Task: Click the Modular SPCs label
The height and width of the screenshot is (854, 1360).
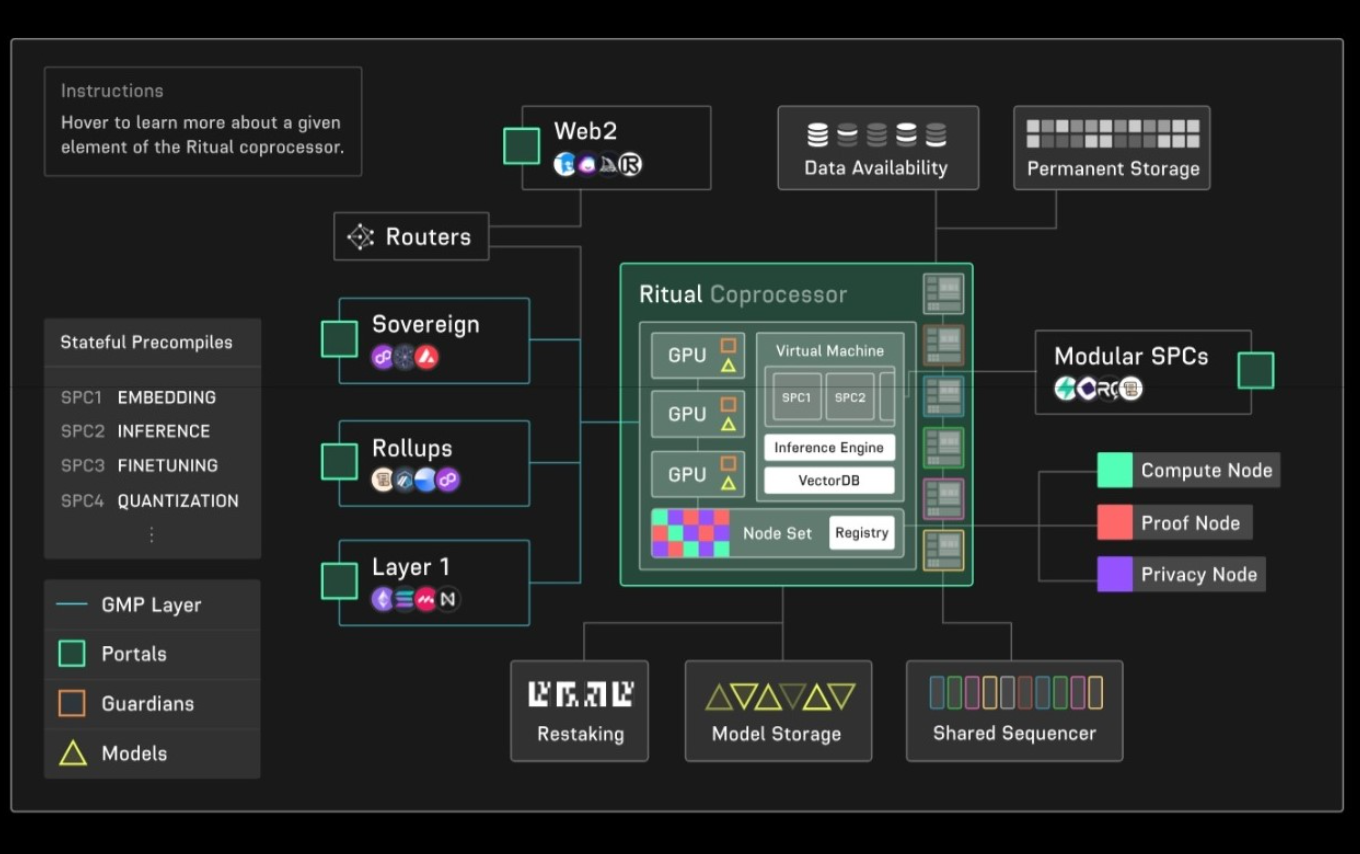Action: [x=1131, y=356]
